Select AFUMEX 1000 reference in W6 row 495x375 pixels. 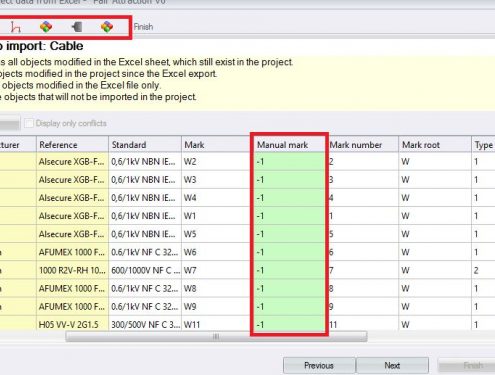72,252
